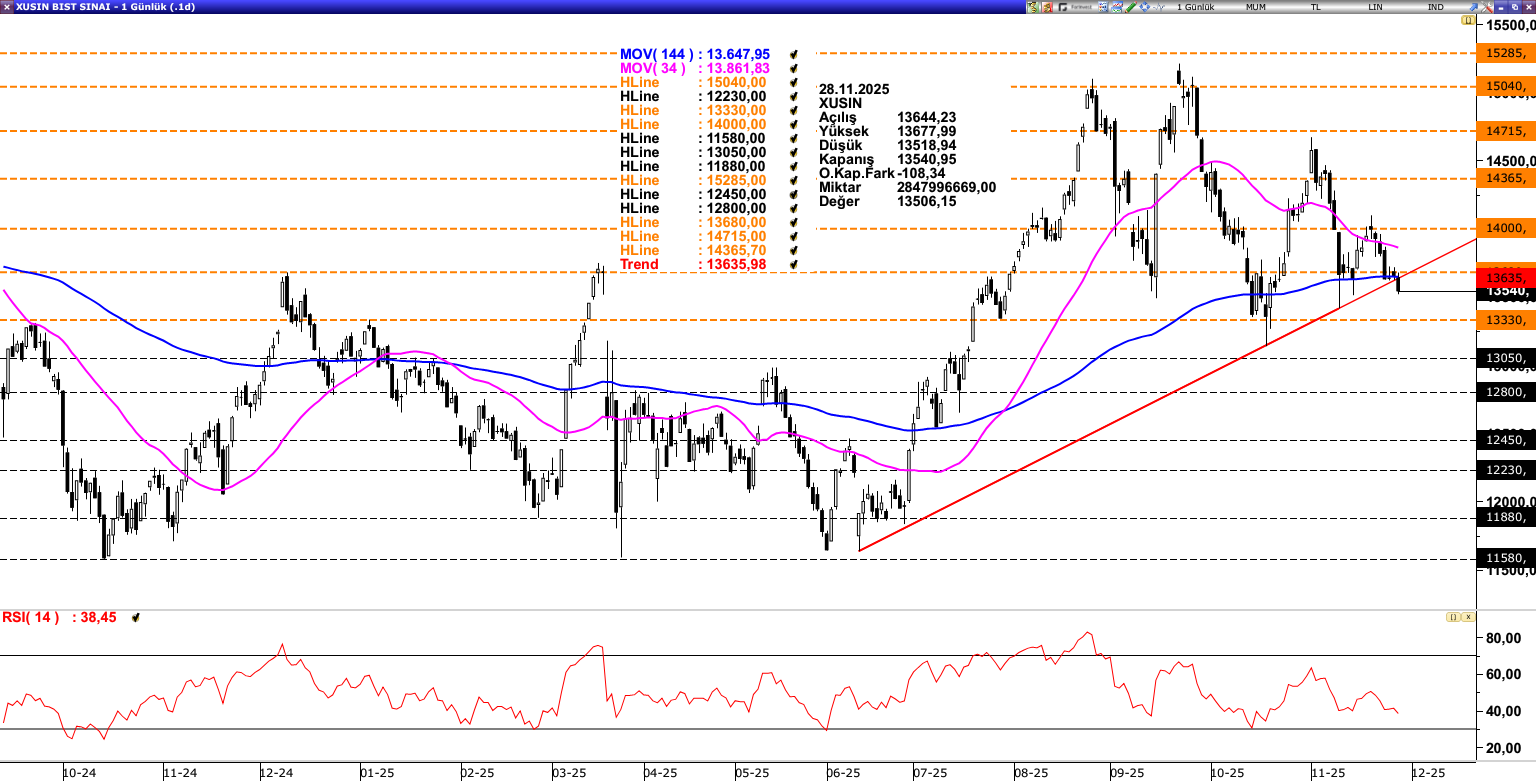Click the first yellow icon in title toolbar
The image size is (1536, 781).
[x=1033, y=7]
